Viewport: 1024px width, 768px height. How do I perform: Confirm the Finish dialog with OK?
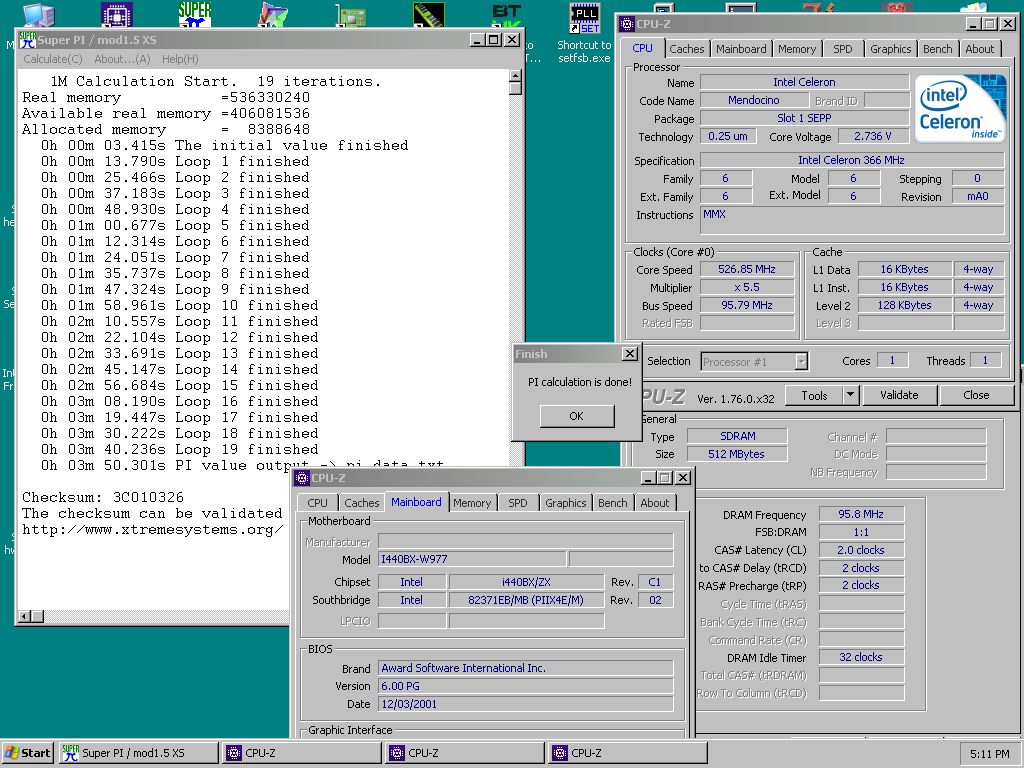(577, 416)
